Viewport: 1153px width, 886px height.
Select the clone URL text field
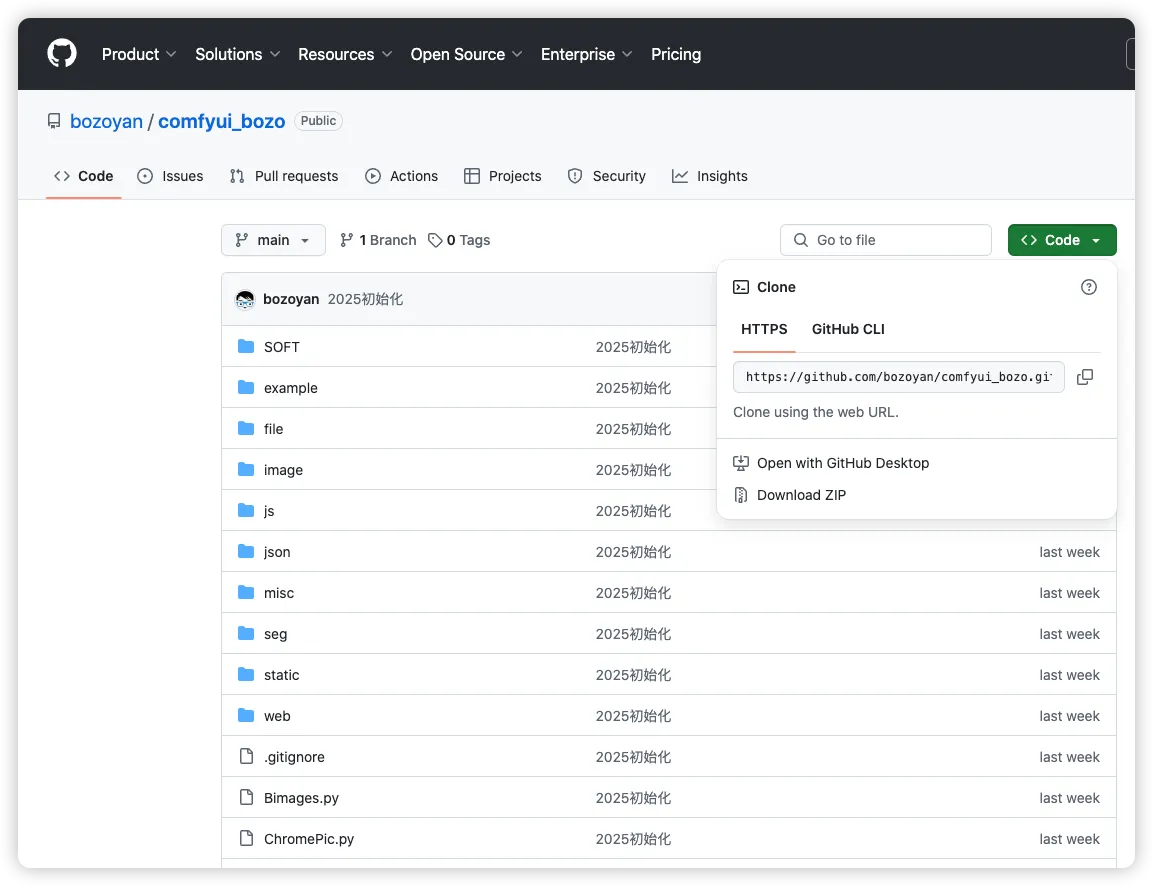[898, 377]
